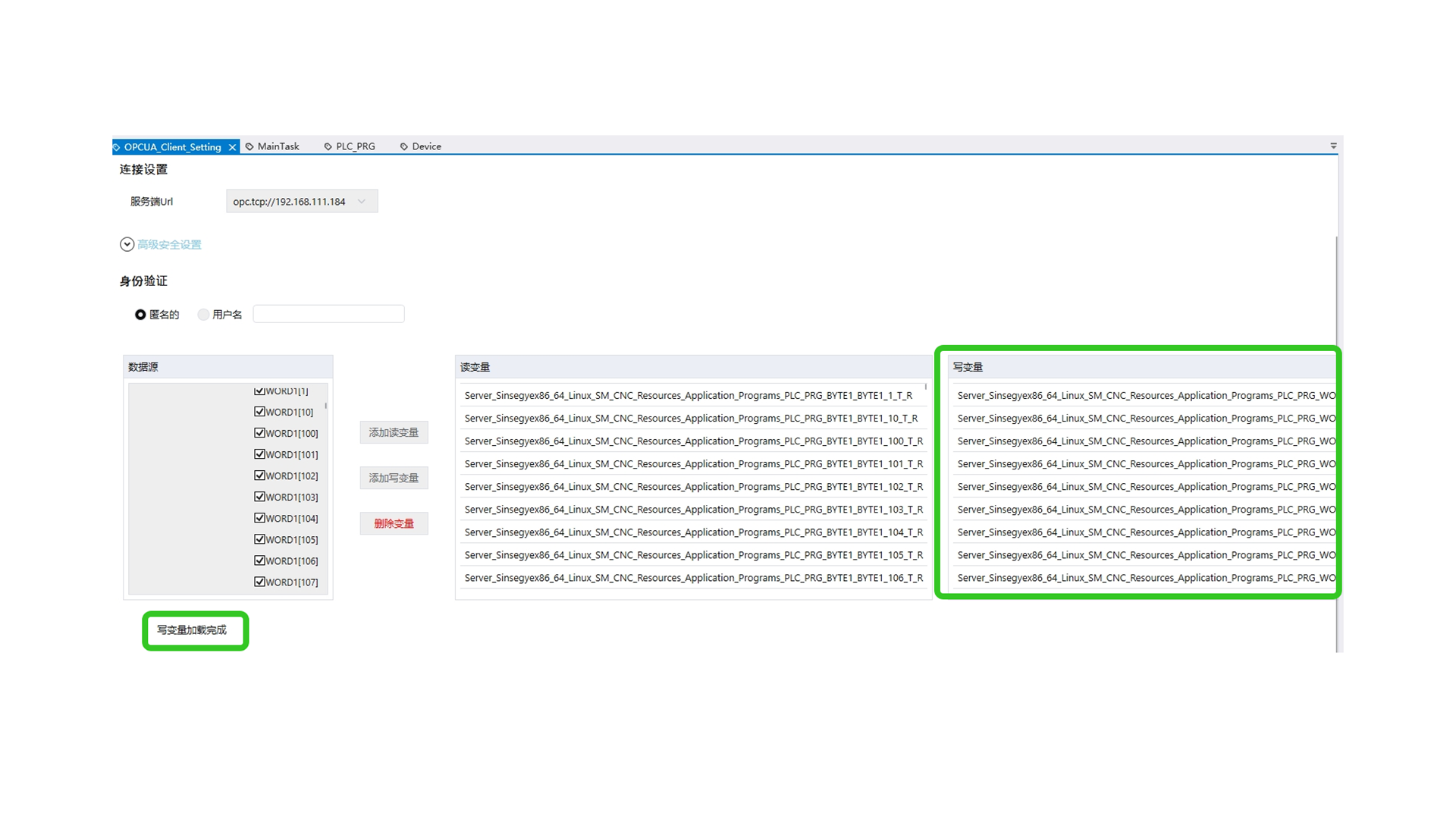Click the tag icon on PLC_PRG tab
1456x819 pixels.
click(328, 146)
